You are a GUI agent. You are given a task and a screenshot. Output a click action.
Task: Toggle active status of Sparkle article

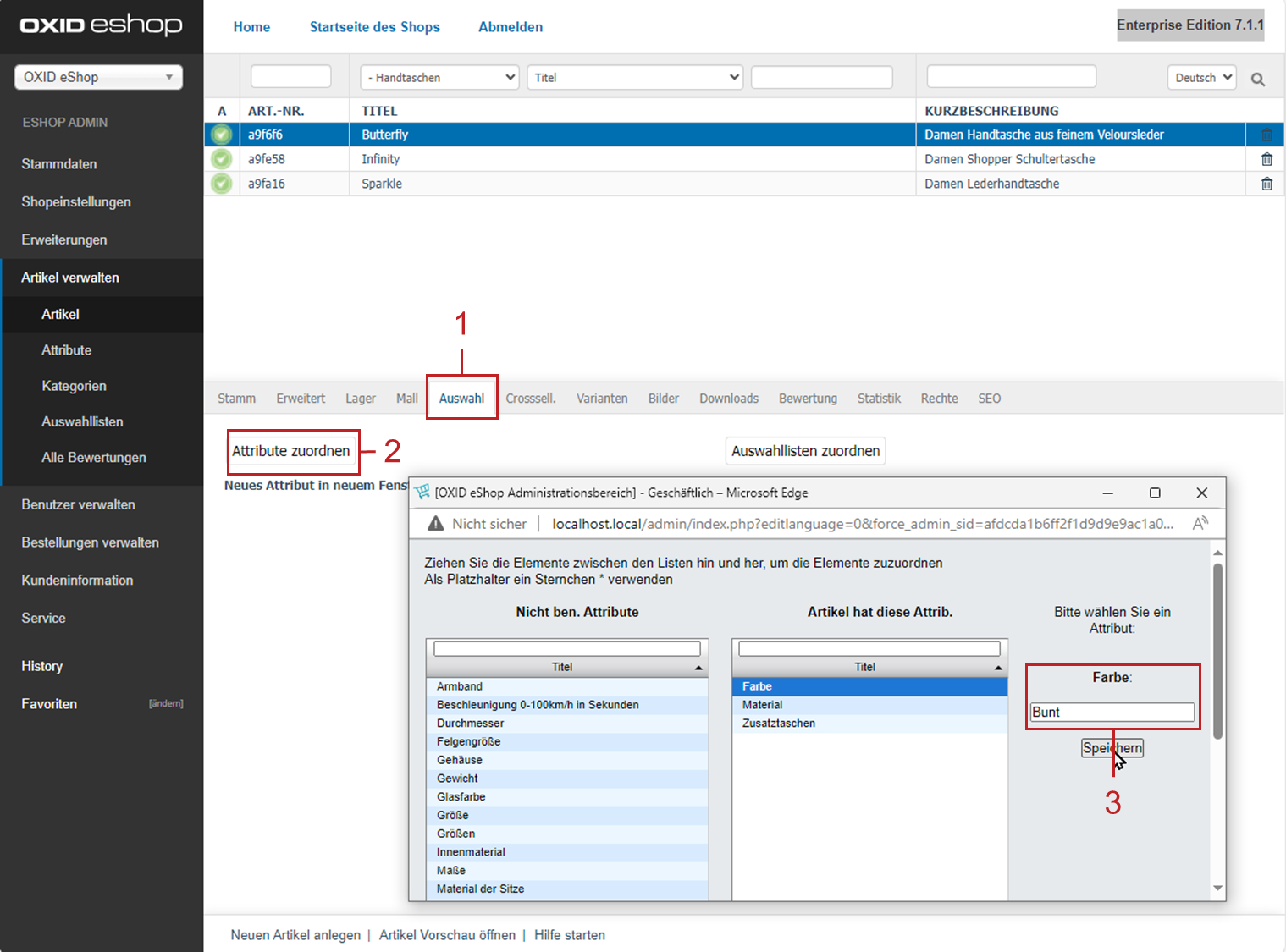click(222, 184)
